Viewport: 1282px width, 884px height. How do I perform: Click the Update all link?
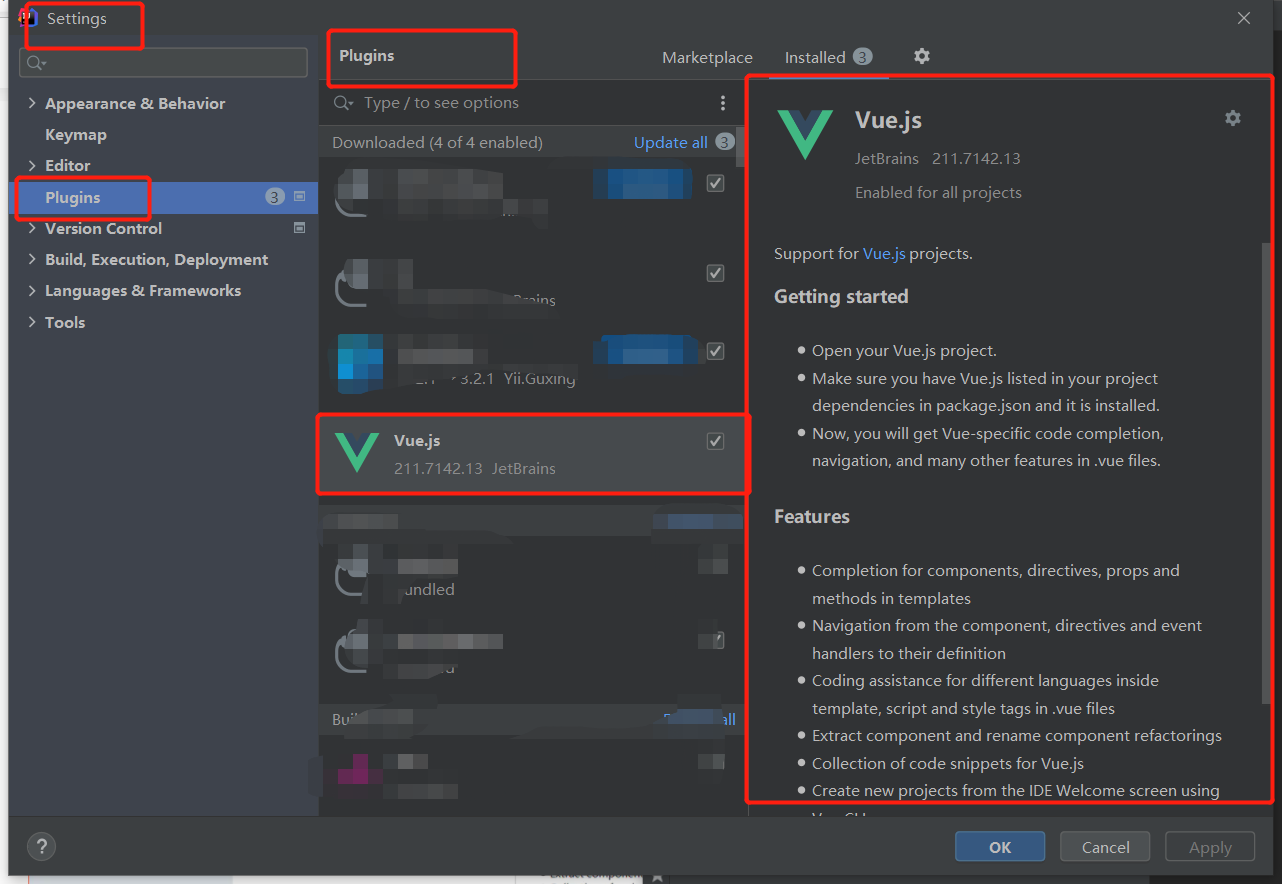click(671, 142)
